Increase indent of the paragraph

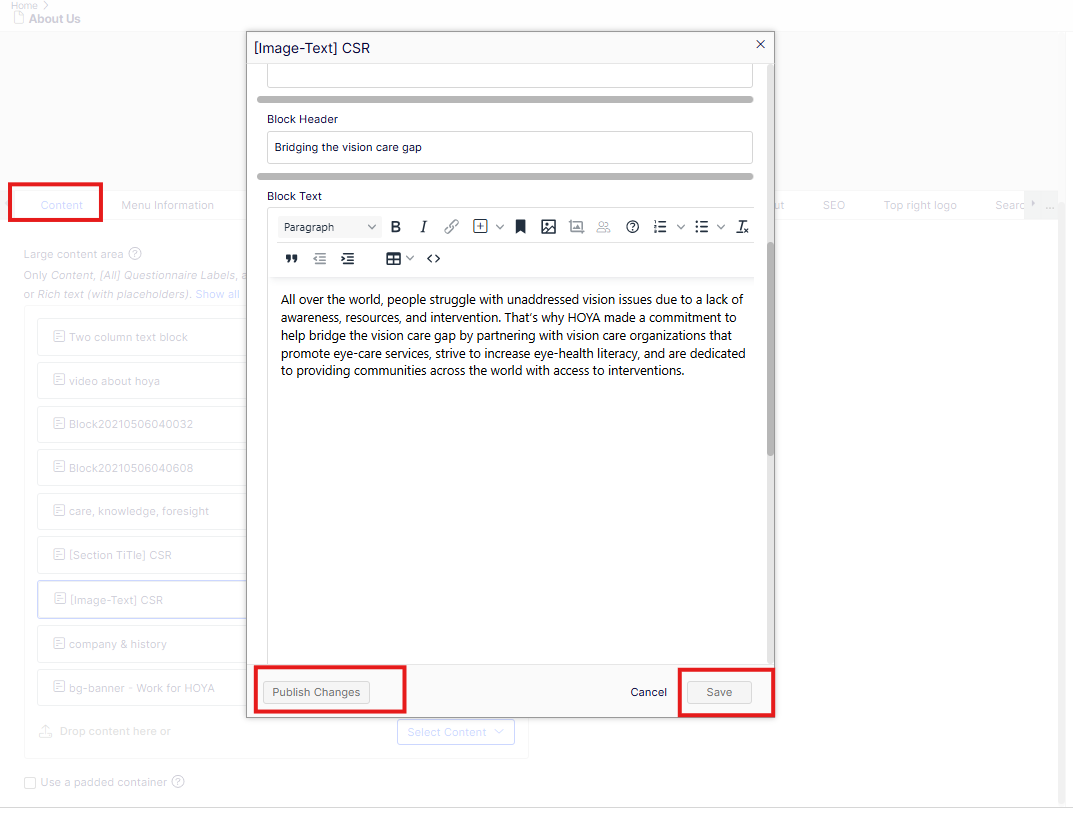tap(347, 259)
